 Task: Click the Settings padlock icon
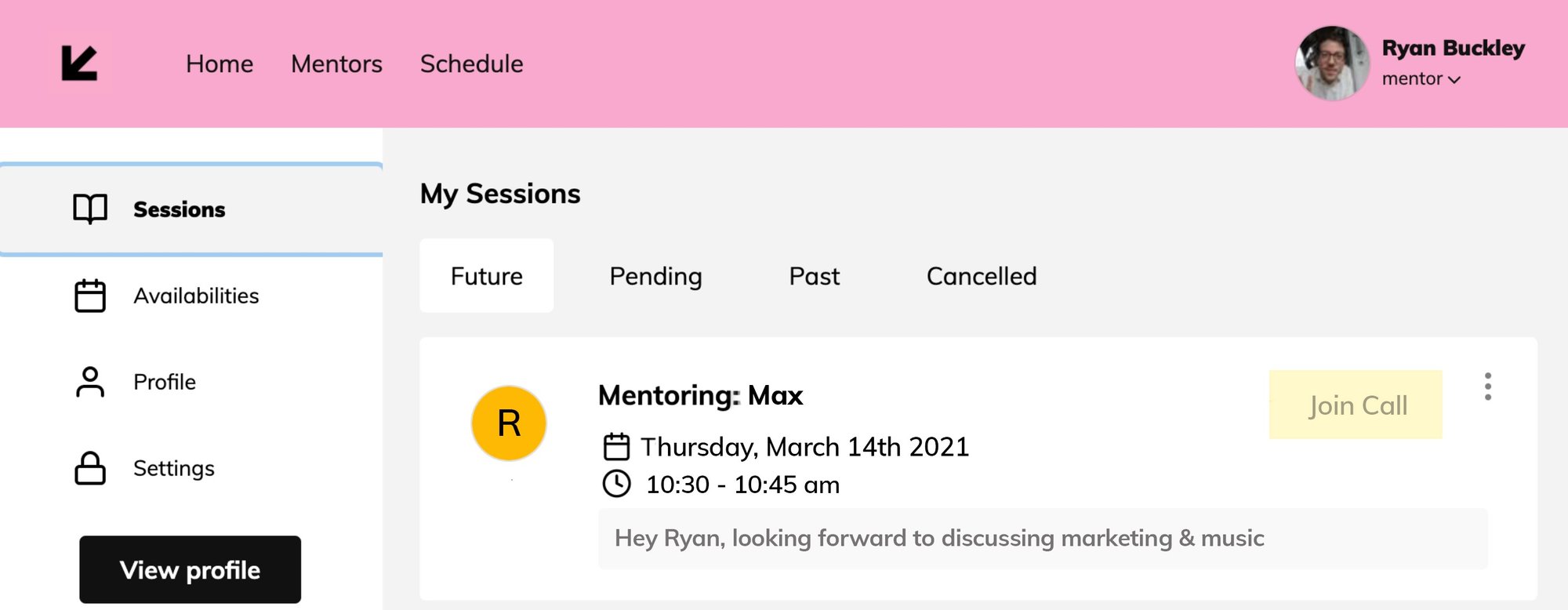[x=90, y=468]
